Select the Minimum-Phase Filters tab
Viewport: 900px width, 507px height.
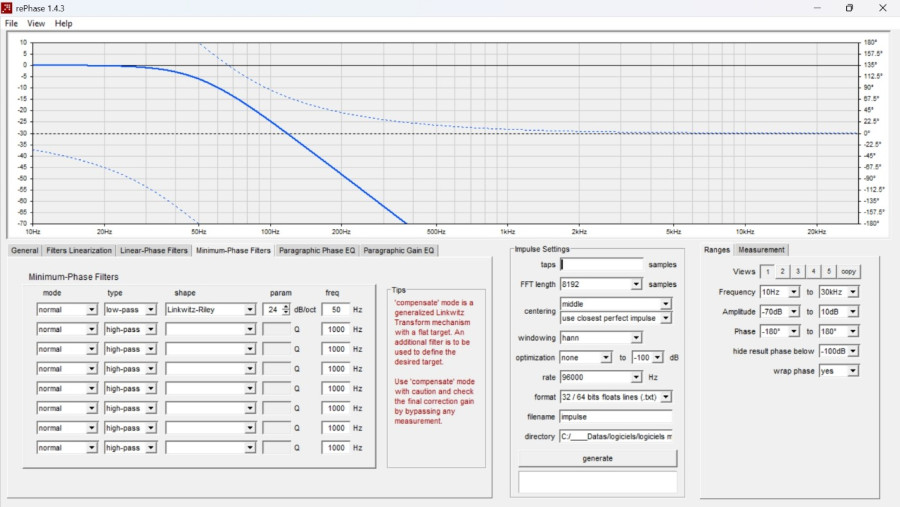point(233,250)
